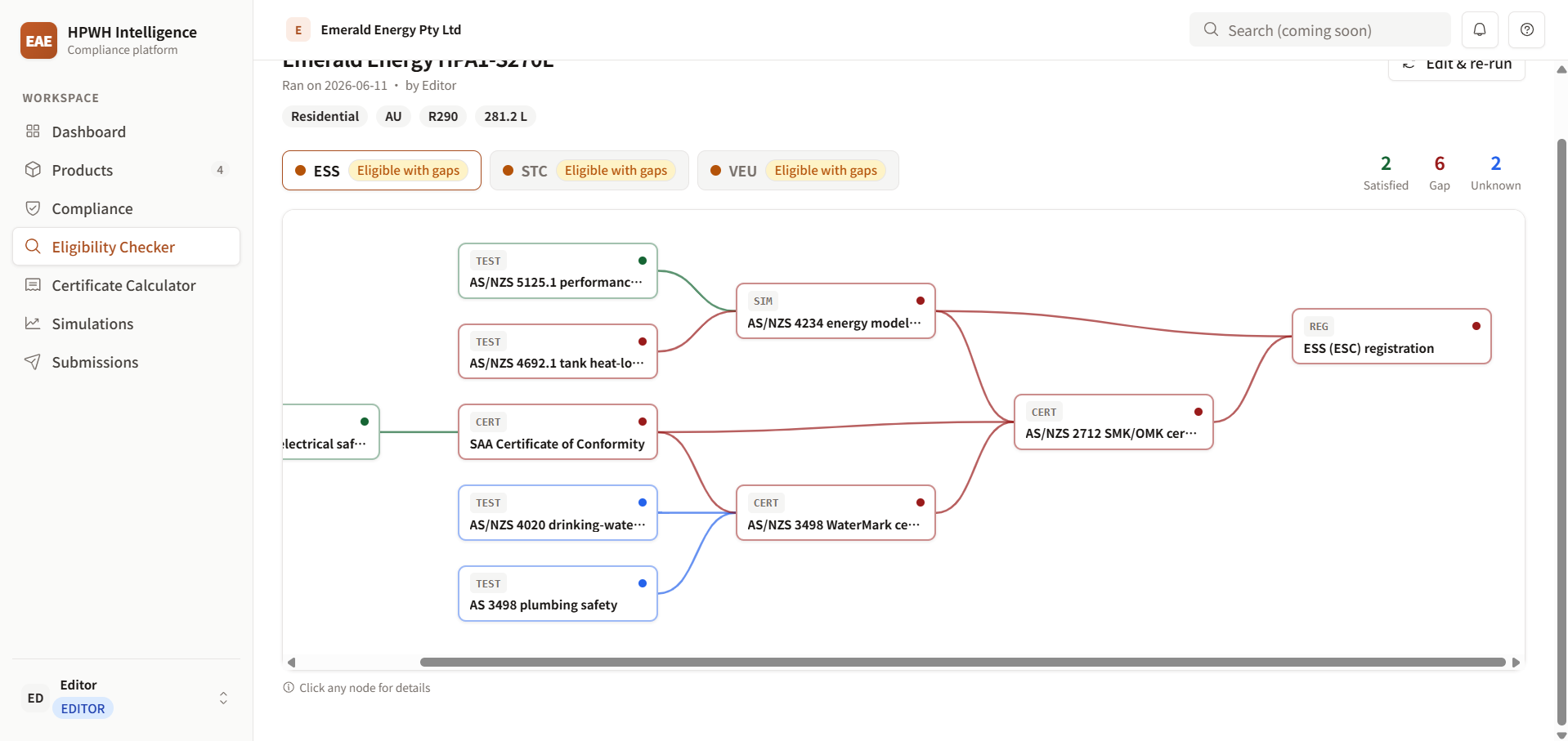Image resolution: width=1568 pixels, height=741 pixels.
Task: Click the left scroll arrow of graph
Action: [x=291, y=663]
